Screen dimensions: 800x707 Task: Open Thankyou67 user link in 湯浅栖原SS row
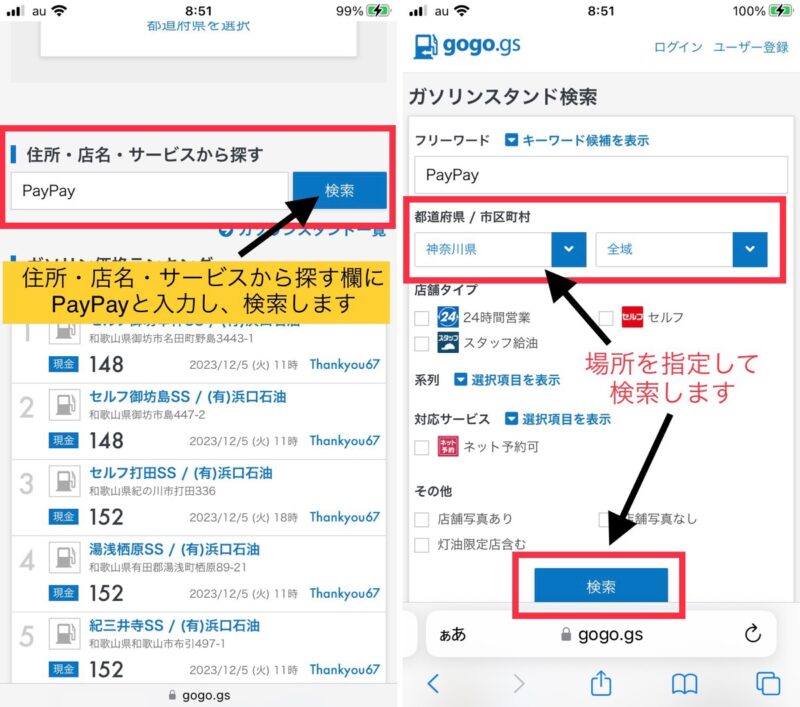(x=344, y=593)
